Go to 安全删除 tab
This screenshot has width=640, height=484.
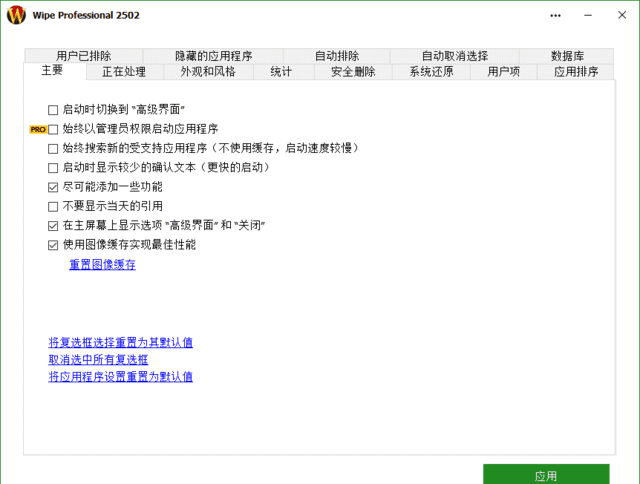(x=353, y=72)
